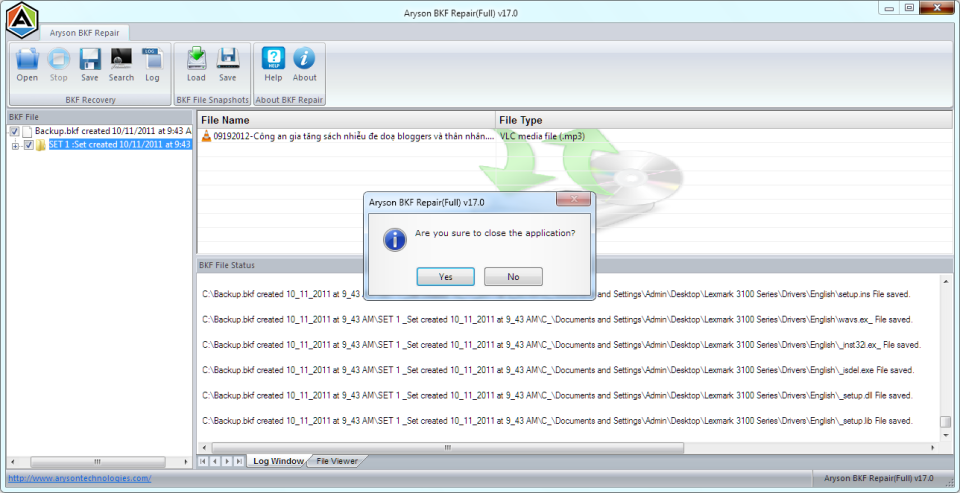Cancel closing with the No button

[513, 277]
